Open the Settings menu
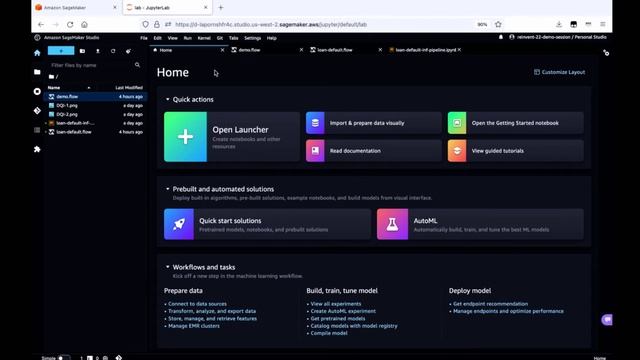 click(x=253, y=38)
